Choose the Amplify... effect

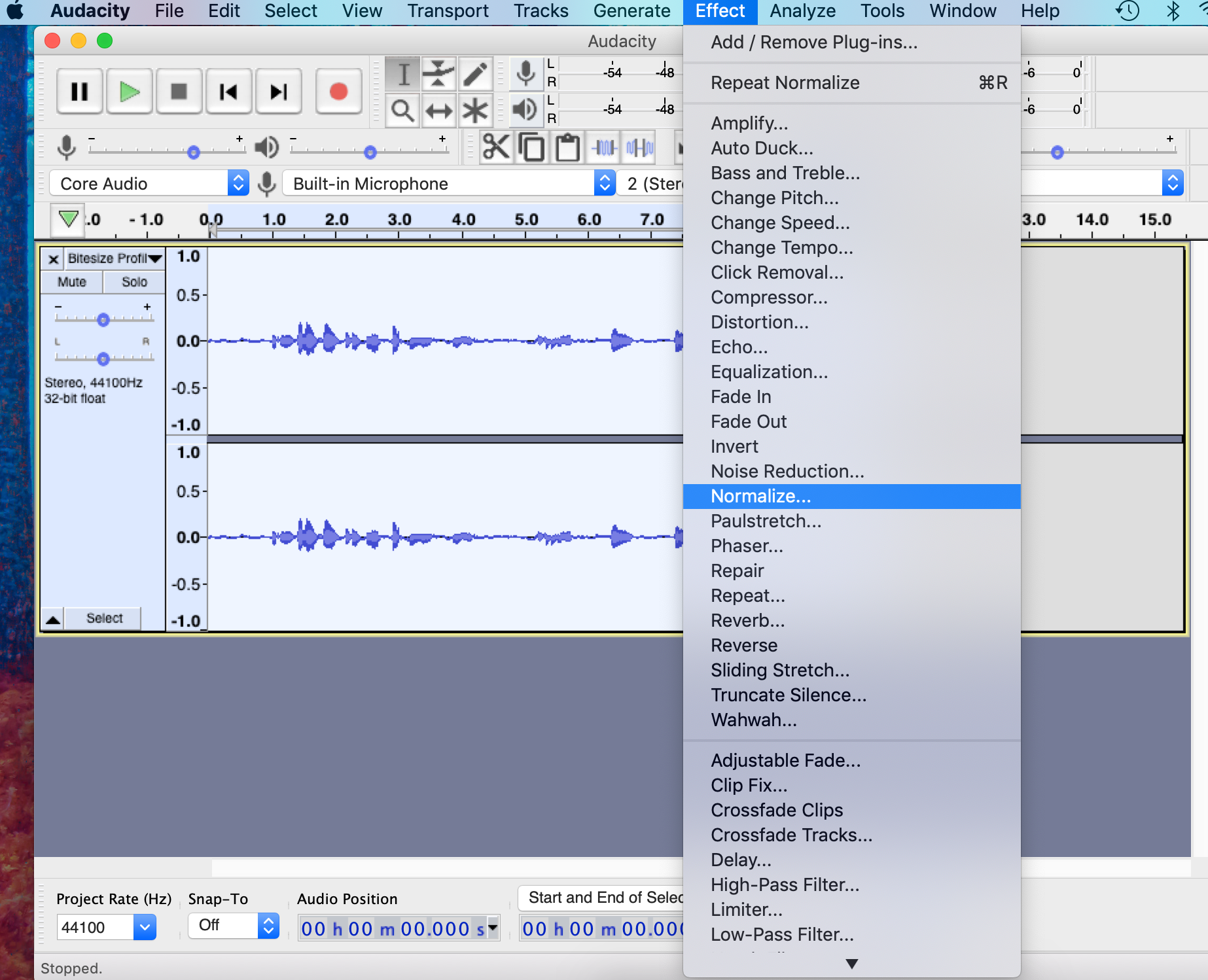pos(851,124)
